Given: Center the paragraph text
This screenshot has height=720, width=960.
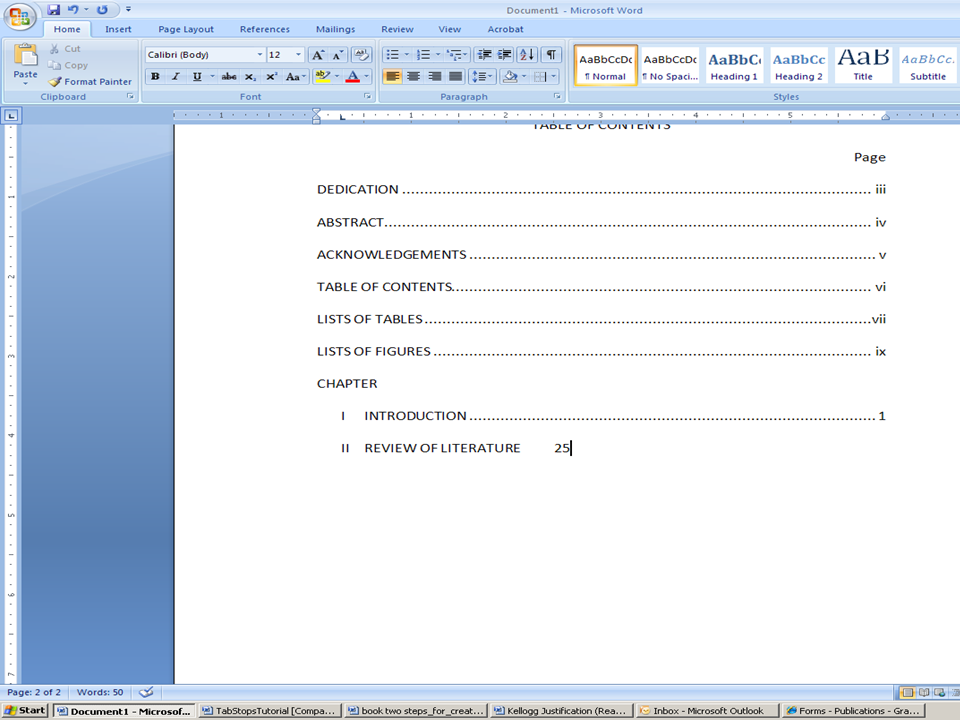Looking at the screenshot, I should click(x=414, y=77).
